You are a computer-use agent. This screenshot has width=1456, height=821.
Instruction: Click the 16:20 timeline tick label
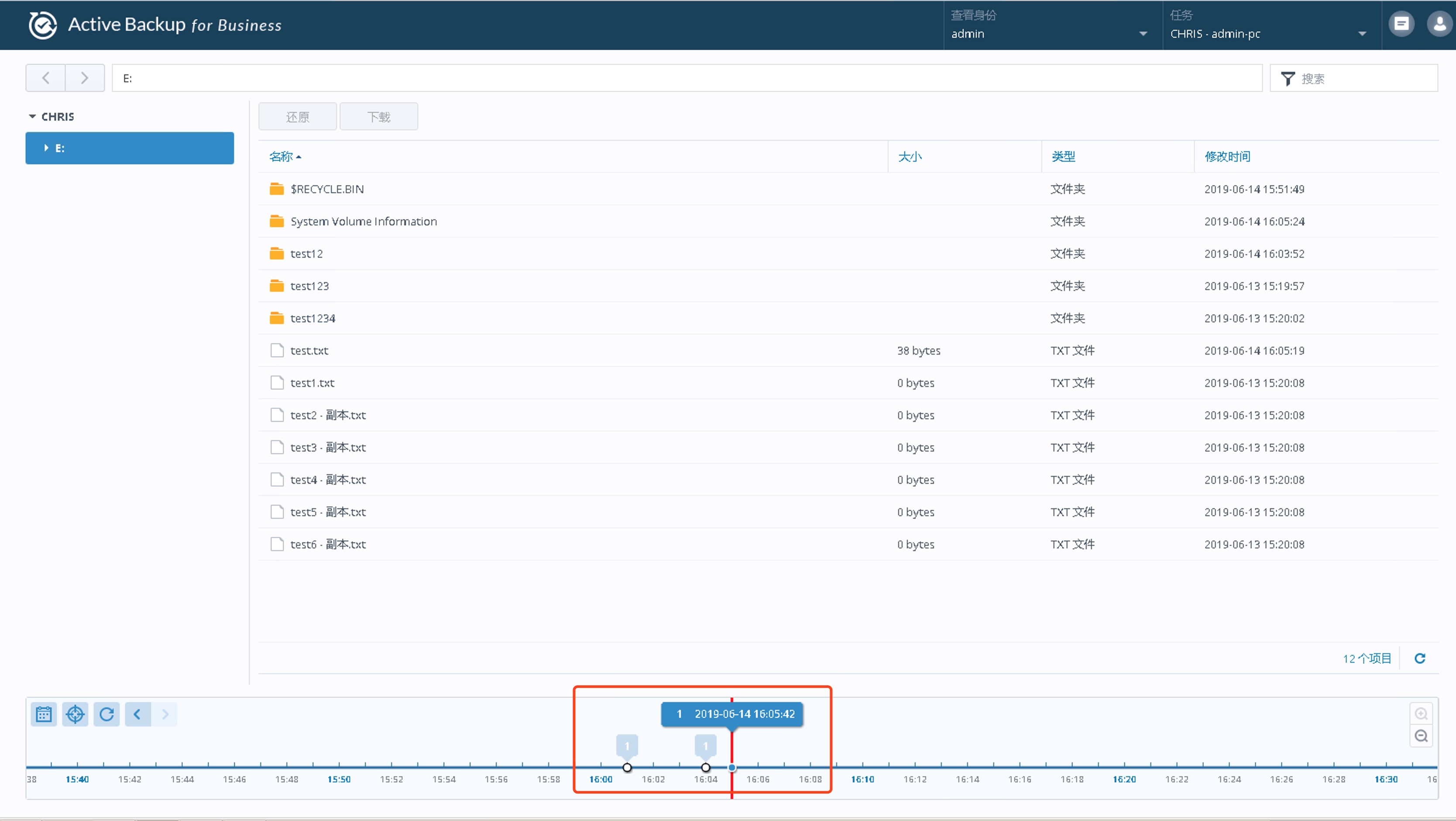[1124, 779]
